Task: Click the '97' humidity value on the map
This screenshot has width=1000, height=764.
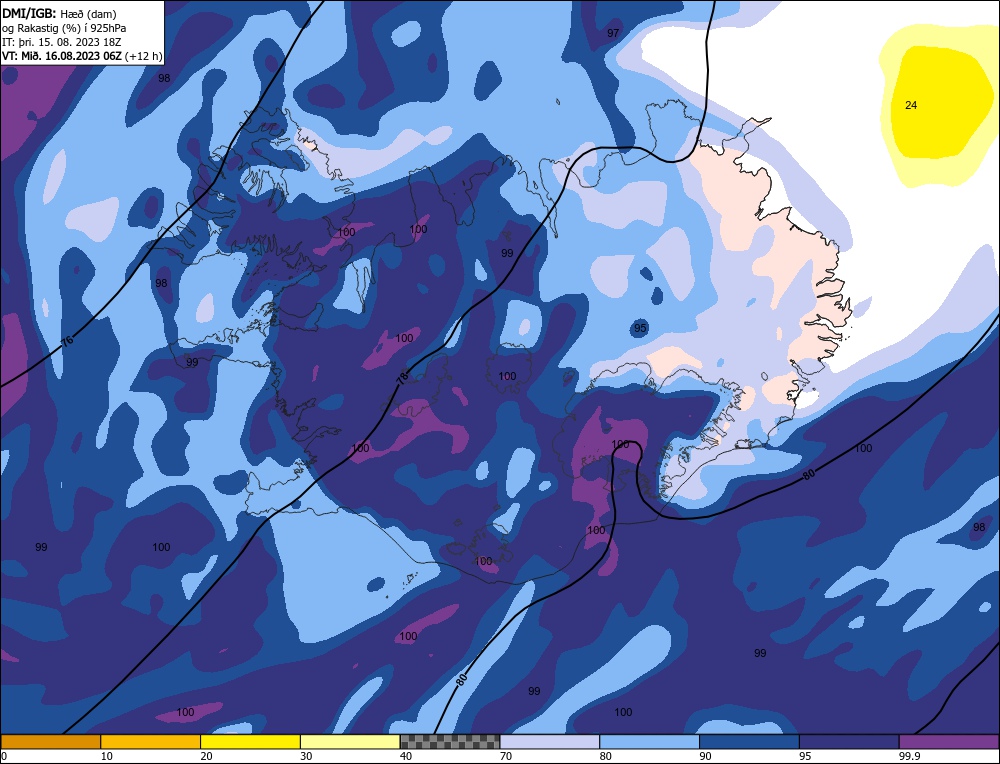Action: click(x=613, y=33)
